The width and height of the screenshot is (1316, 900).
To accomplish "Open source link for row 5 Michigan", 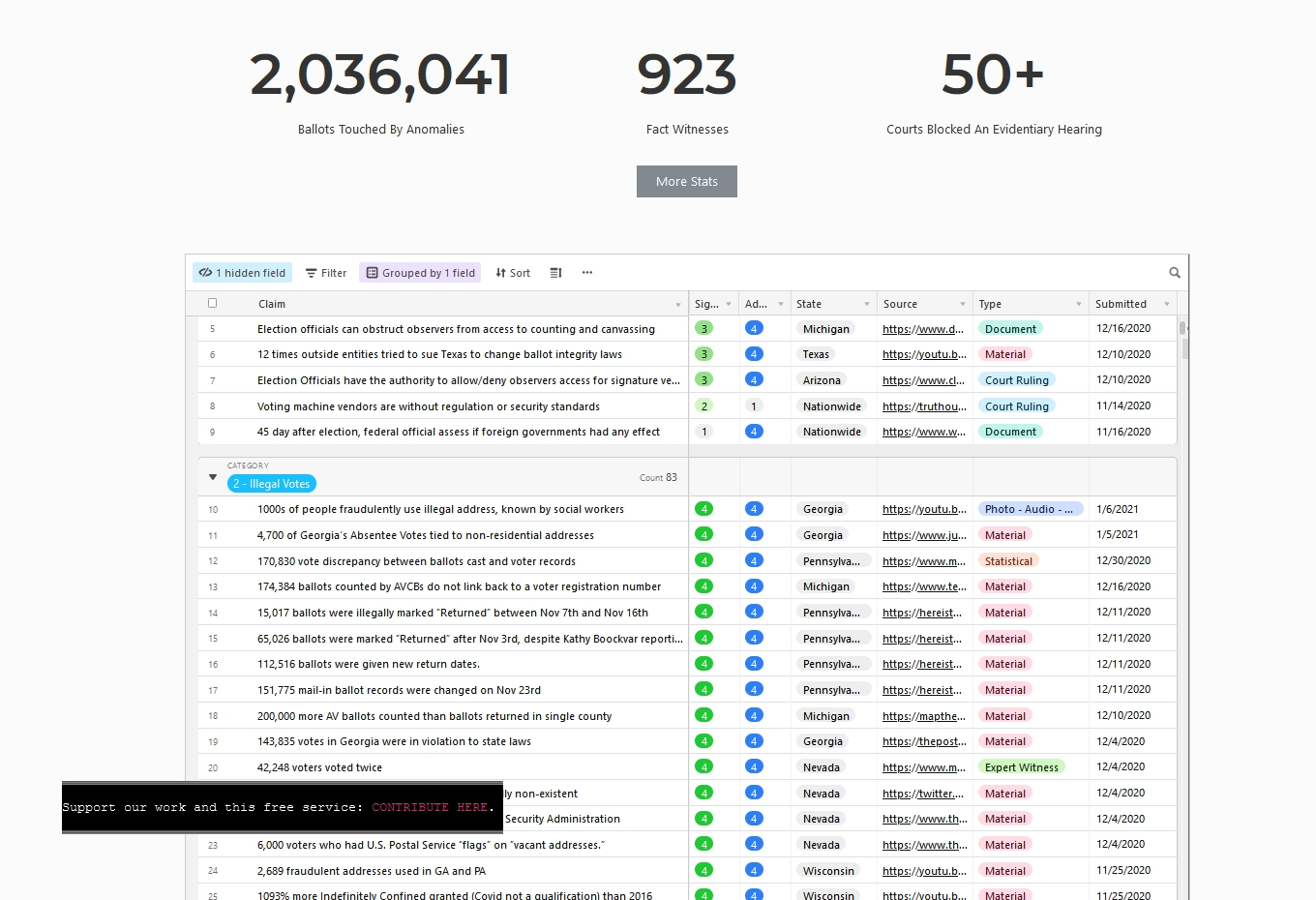I will pyautogui.click(x=923, y=329).
